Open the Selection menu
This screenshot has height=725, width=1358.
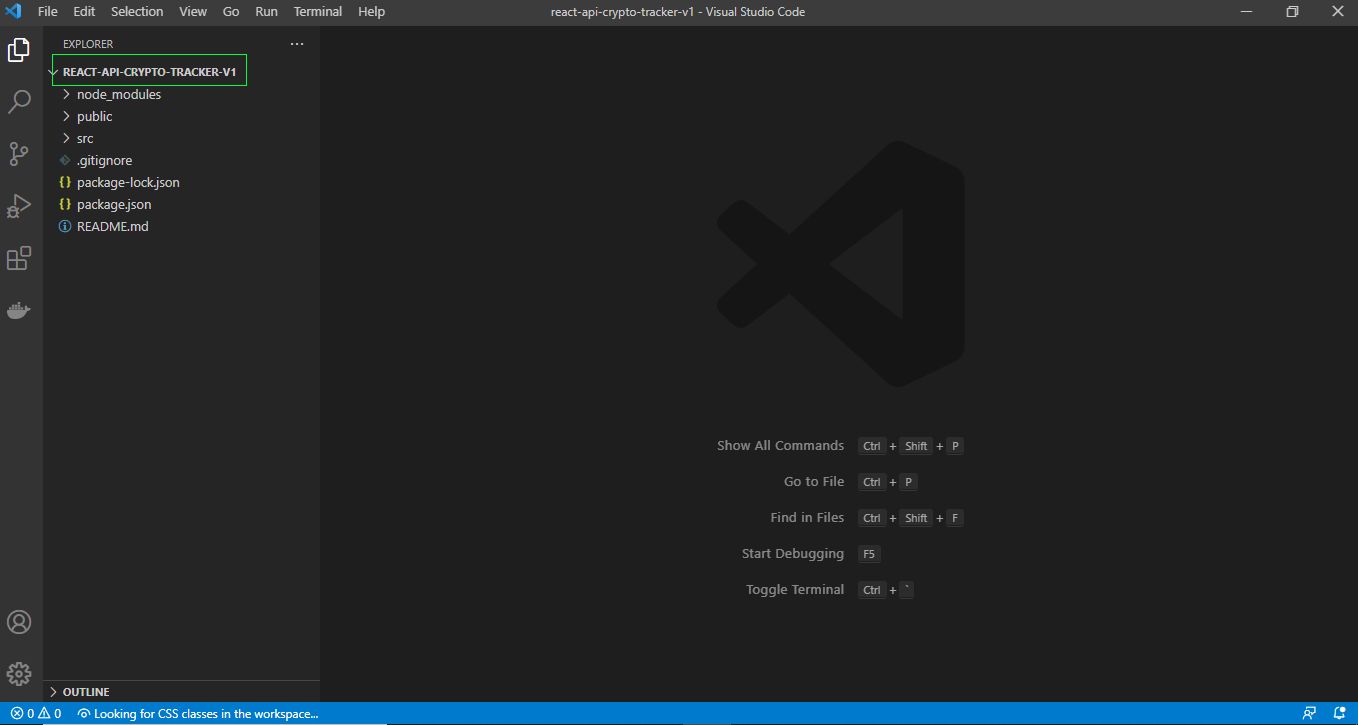(137, 12)
